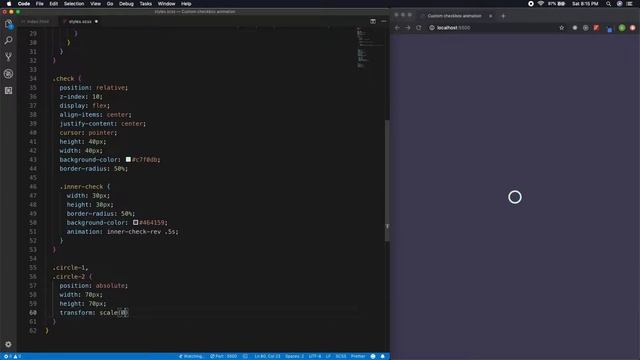This screenshot has width=640, height=360.
Task: Click the battery indicator in the menu bar
Action: point(557,4)
